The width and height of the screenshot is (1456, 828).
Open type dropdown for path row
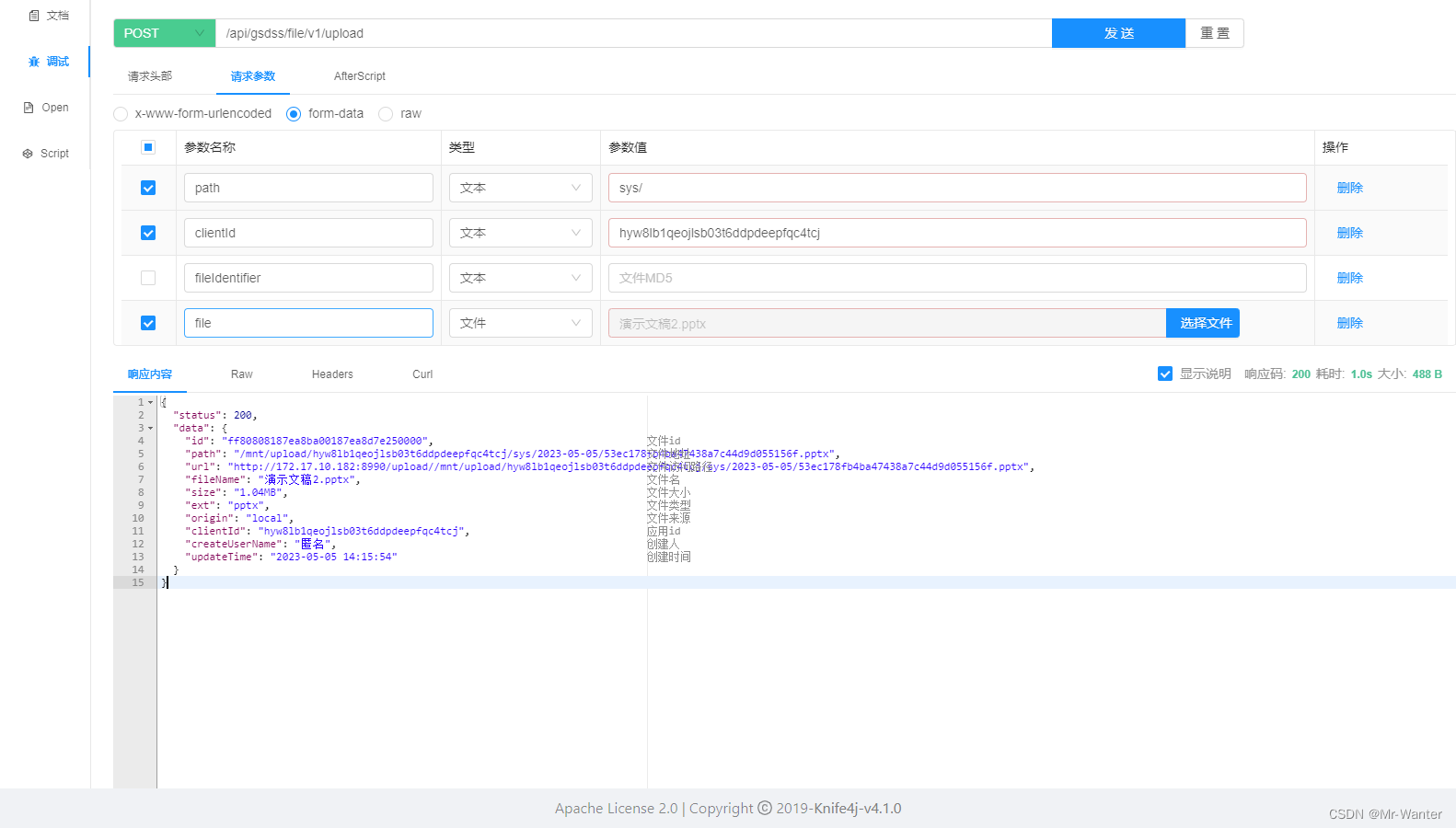click(x=521, y=188)
